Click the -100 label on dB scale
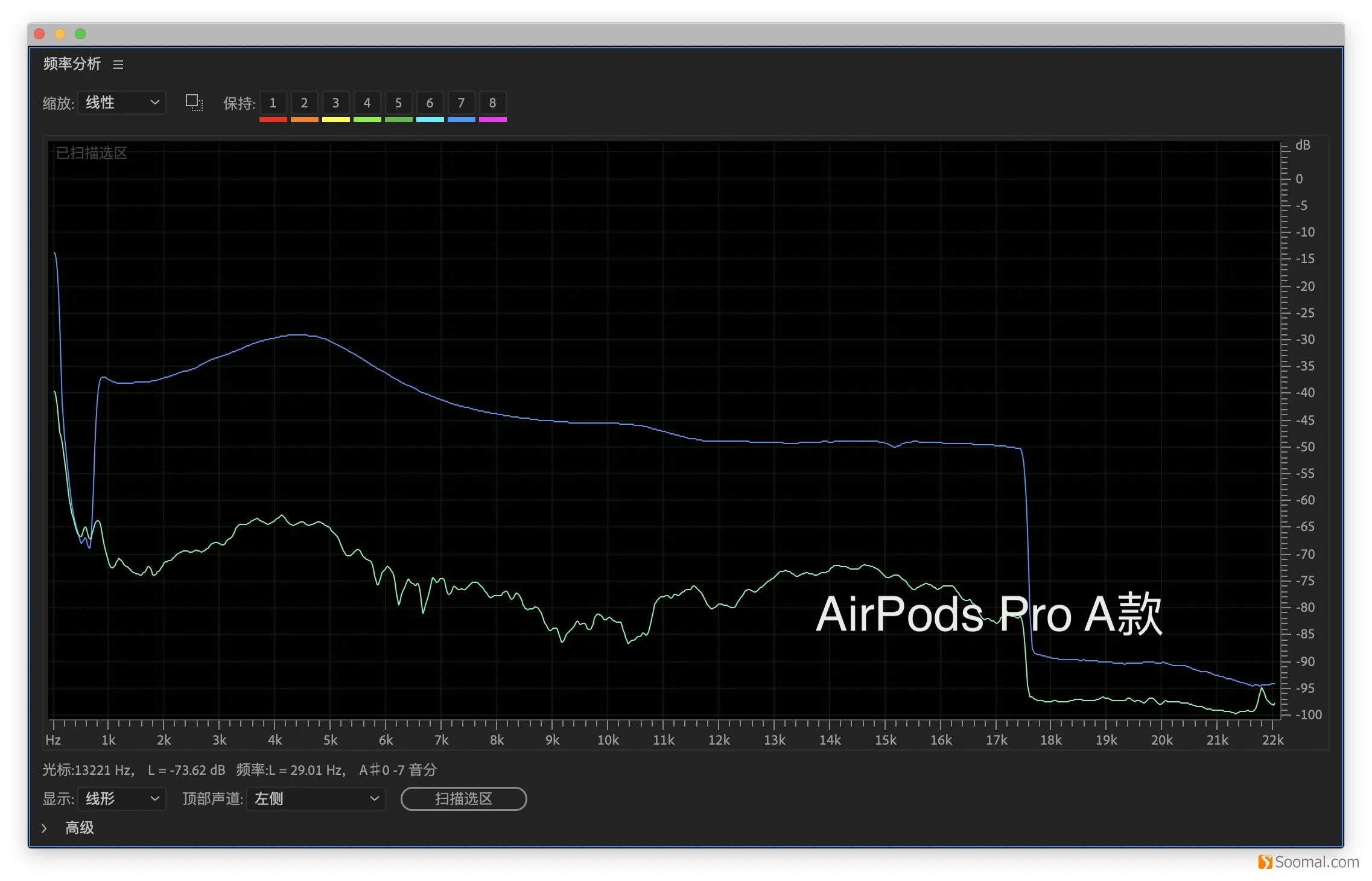Image resolution: width=1372 pixels, height=881 pixels. [1309, 714]
